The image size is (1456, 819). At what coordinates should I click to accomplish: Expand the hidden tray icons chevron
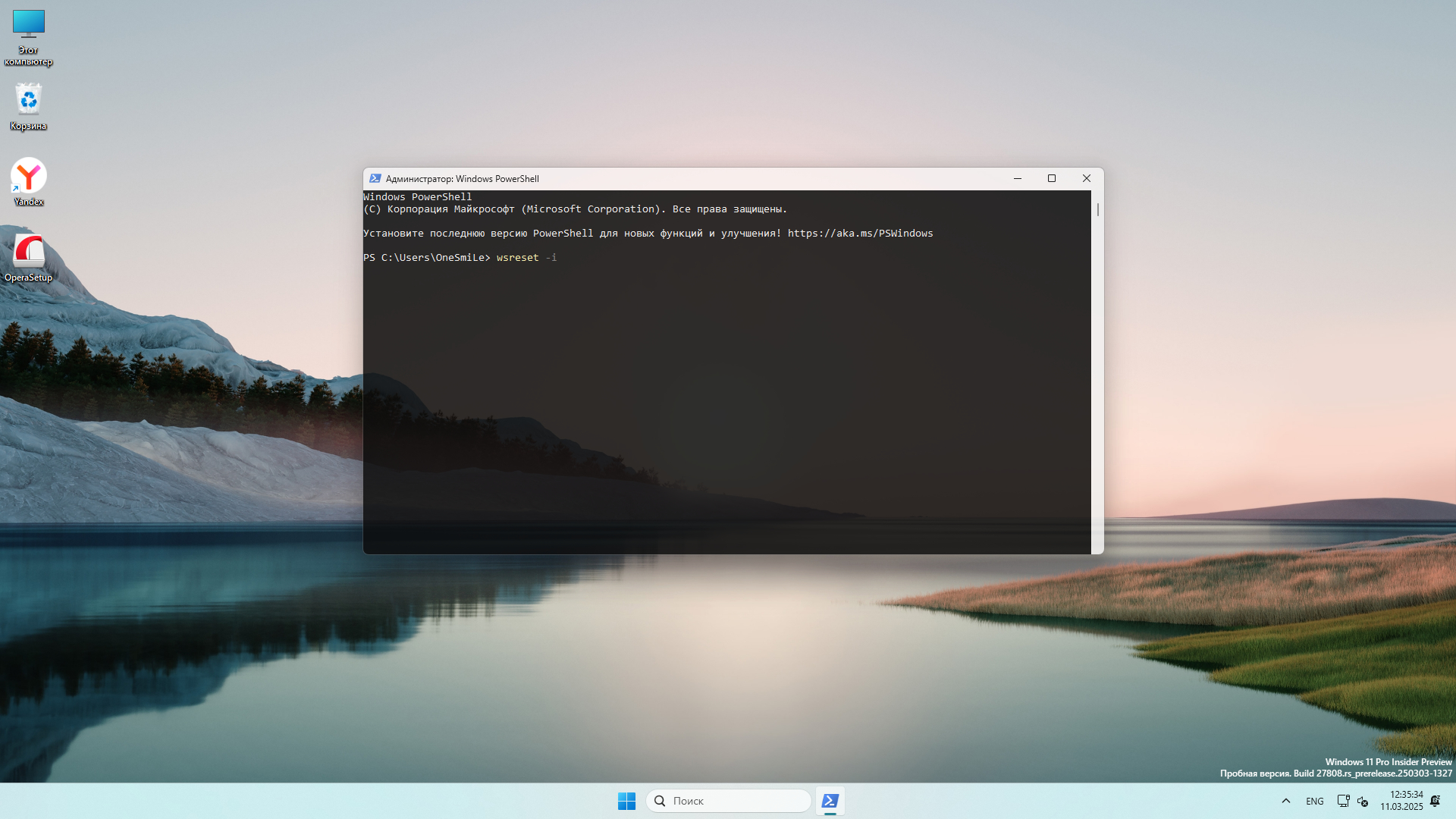(x=1285, y=801)
